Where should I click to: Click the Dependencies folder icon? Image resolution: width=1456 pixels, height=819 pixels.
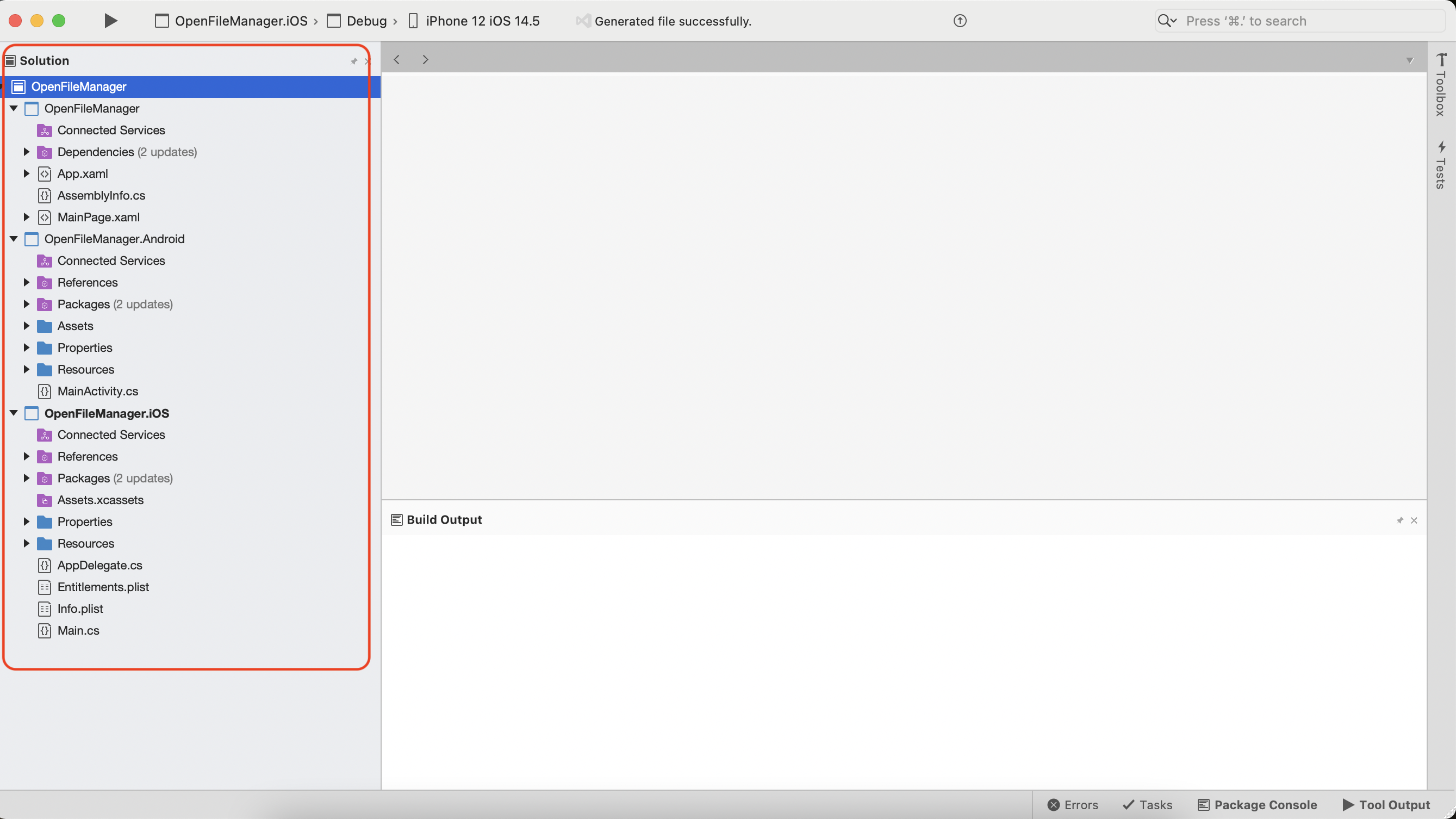[45, 152]
